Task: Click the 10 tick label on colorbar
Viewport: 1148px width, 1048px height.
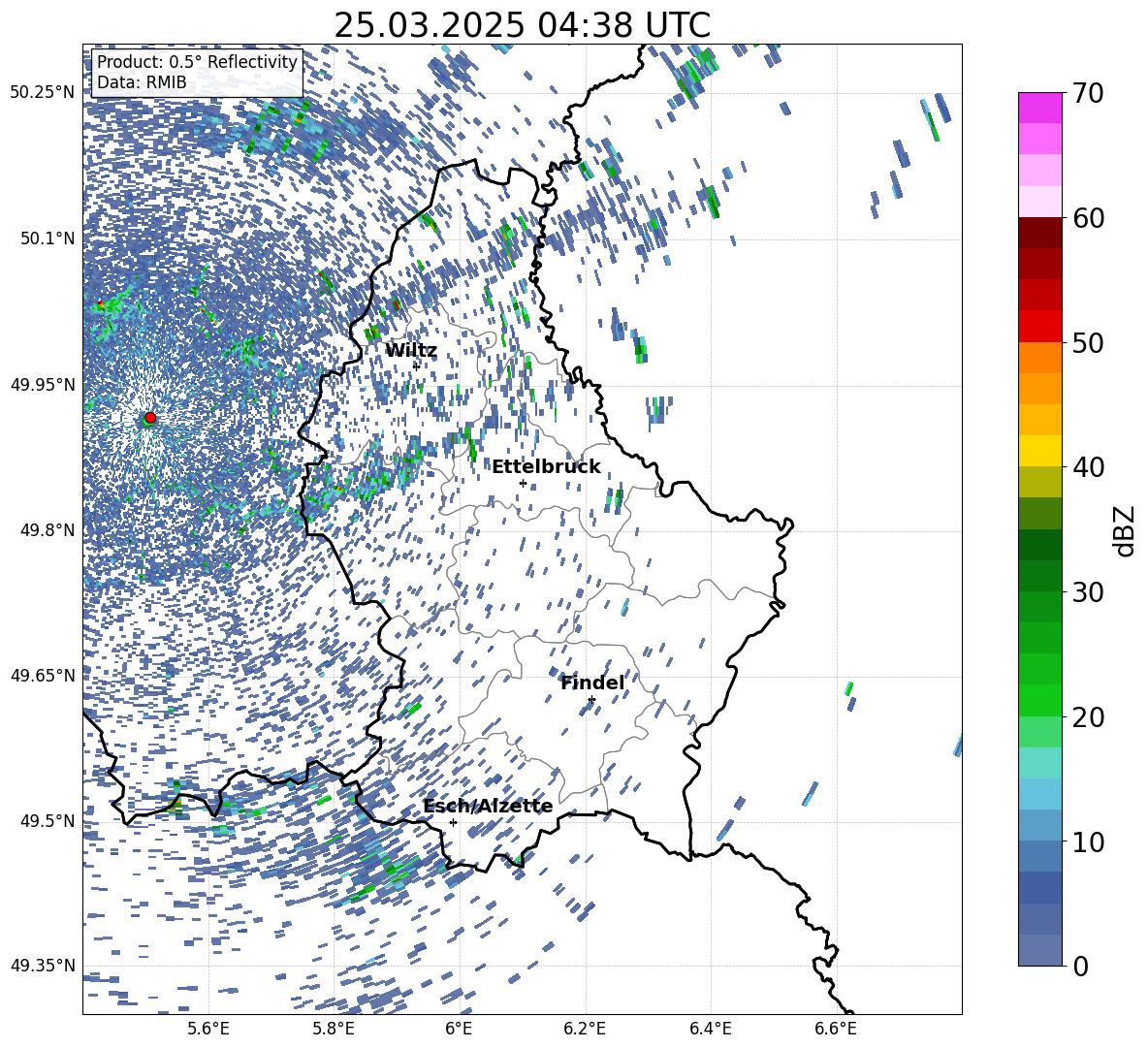Action: tap(1088, 842)
